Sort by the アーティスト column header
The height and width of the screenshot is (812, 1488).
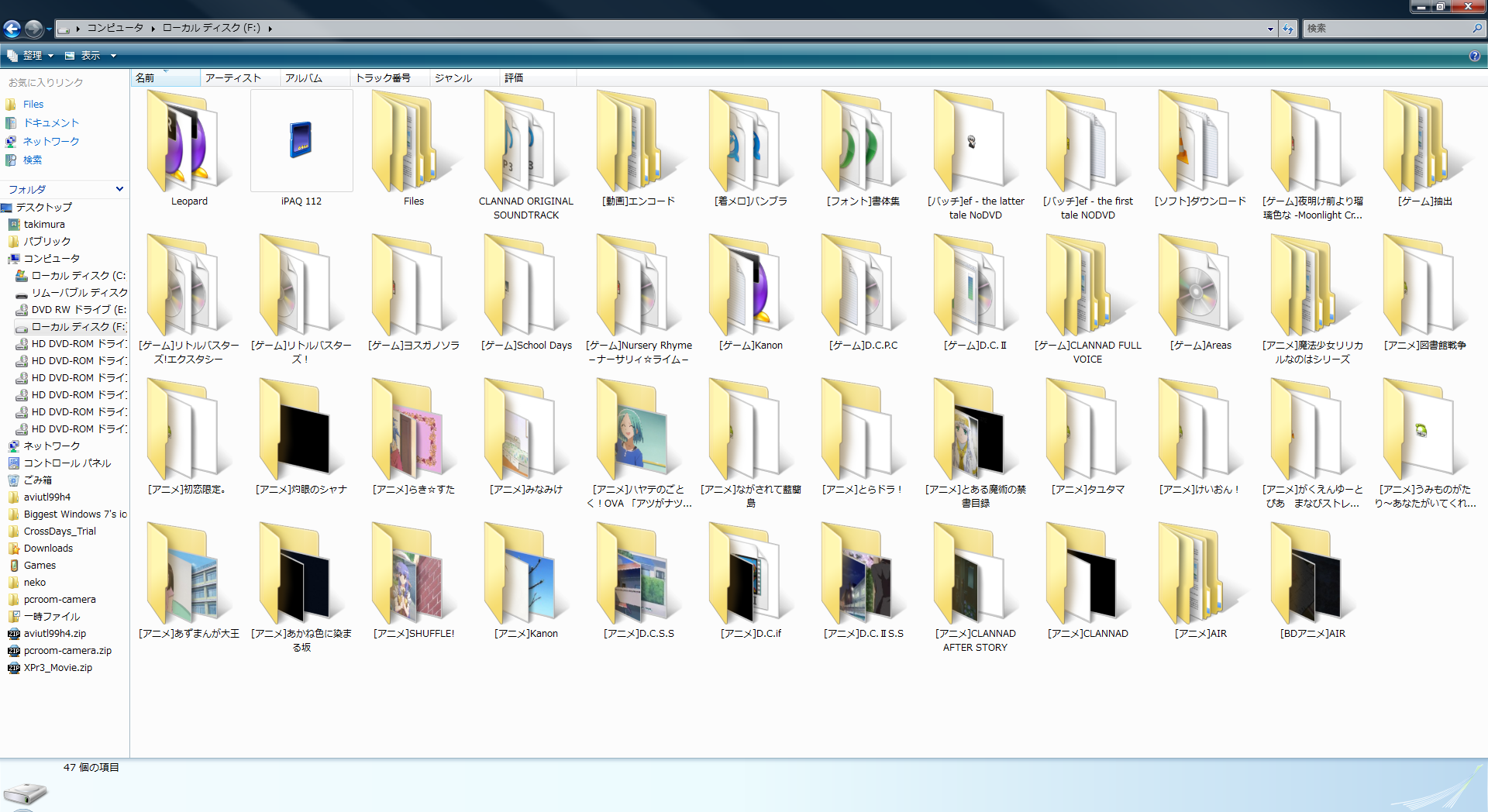point(240,78)
